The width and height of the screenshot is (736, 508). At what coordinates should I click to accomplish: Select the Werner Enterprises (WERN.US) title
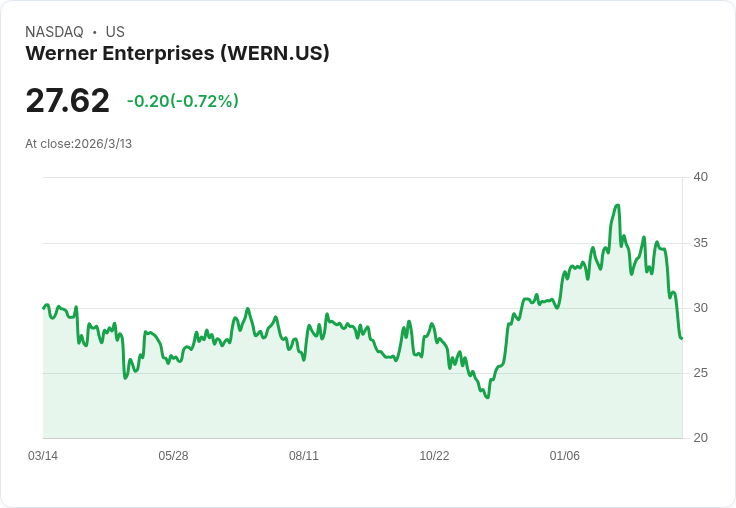point(177,53)
